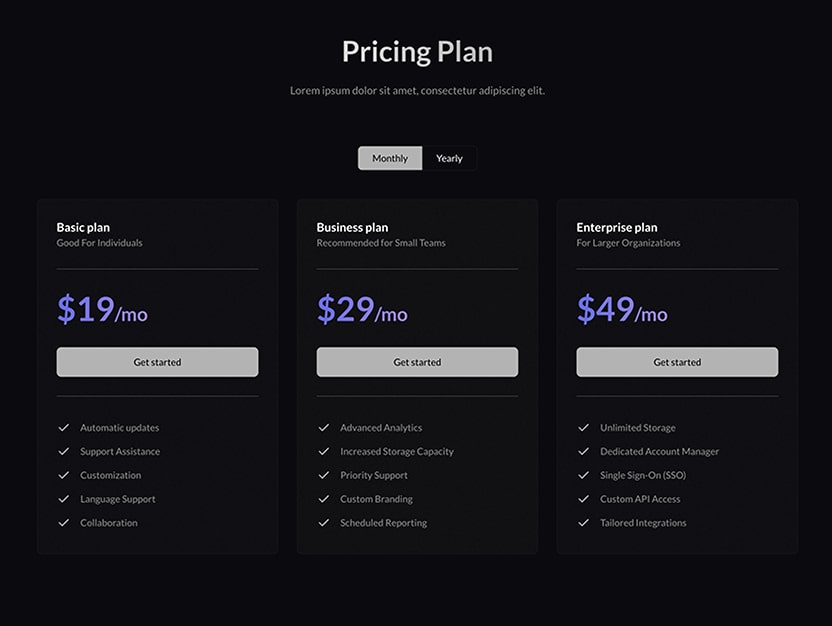Click the checkmark beside Custom Branding
Viewport: 832px width, 626px height.
[x=324, y=499]
